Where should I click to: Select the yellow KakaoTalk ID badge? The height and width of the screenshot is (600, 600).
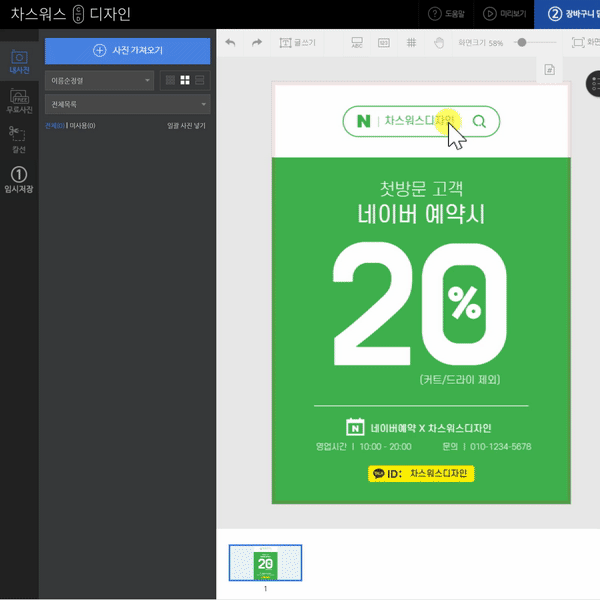421,474
